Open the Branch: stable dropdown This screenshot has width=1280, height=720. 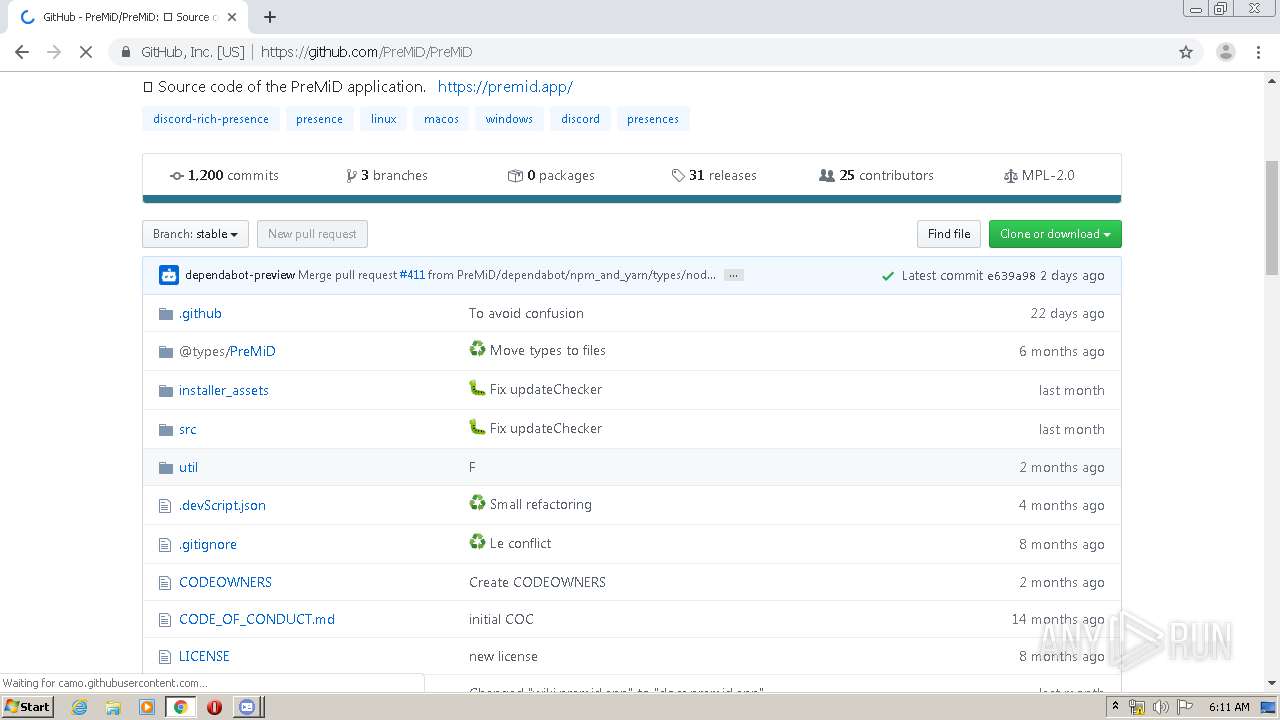(195, 234)
